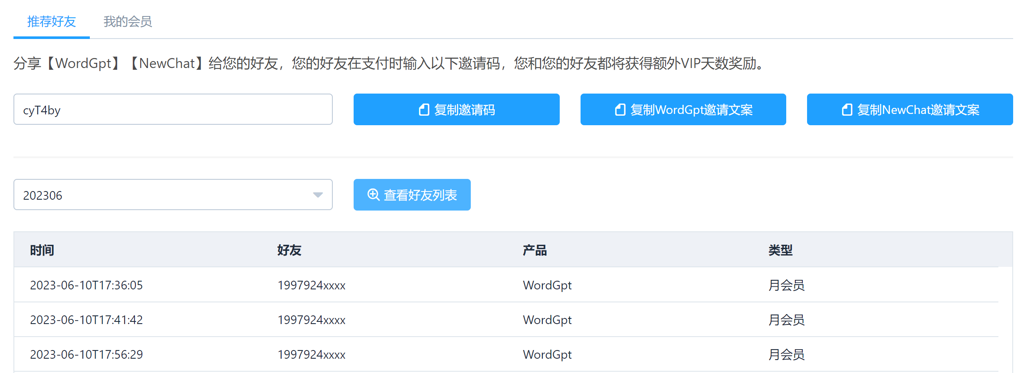The width and height of the screenshot is (1024, 373).
Task: Click WordGpt in the 17:41:42 row
Action: [547, 320]
